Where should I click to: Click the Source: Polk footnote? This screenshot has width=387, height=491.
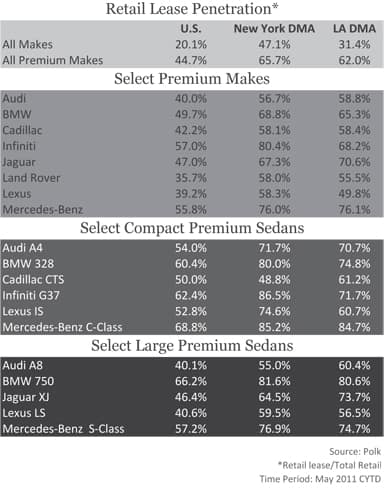point(355,451)
